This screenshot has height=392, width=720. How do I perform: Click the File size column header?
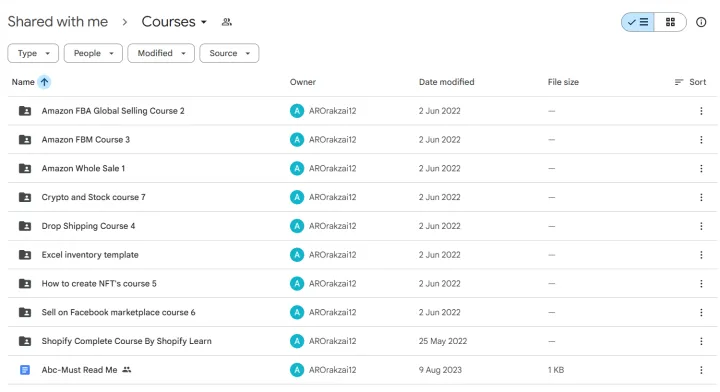(x=563, y=82)
